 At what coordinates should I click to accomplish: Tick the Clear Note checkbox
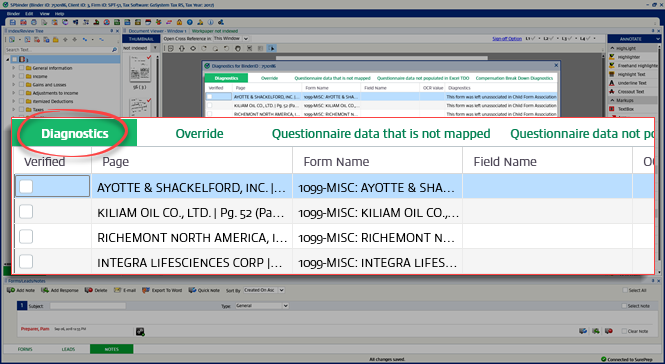pos(624,331)
